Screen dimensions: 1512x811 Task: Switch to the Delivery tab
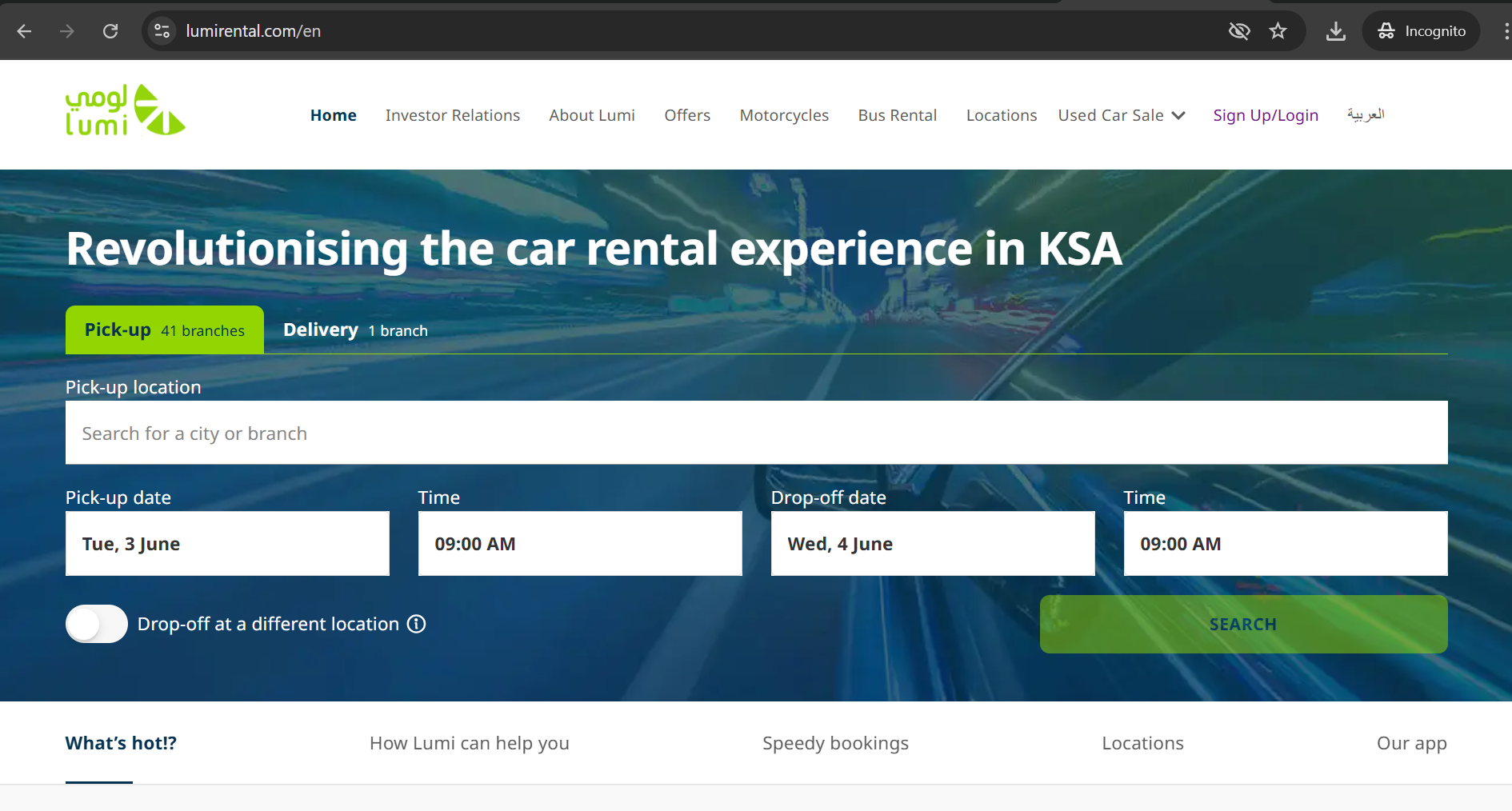[355, 330]
